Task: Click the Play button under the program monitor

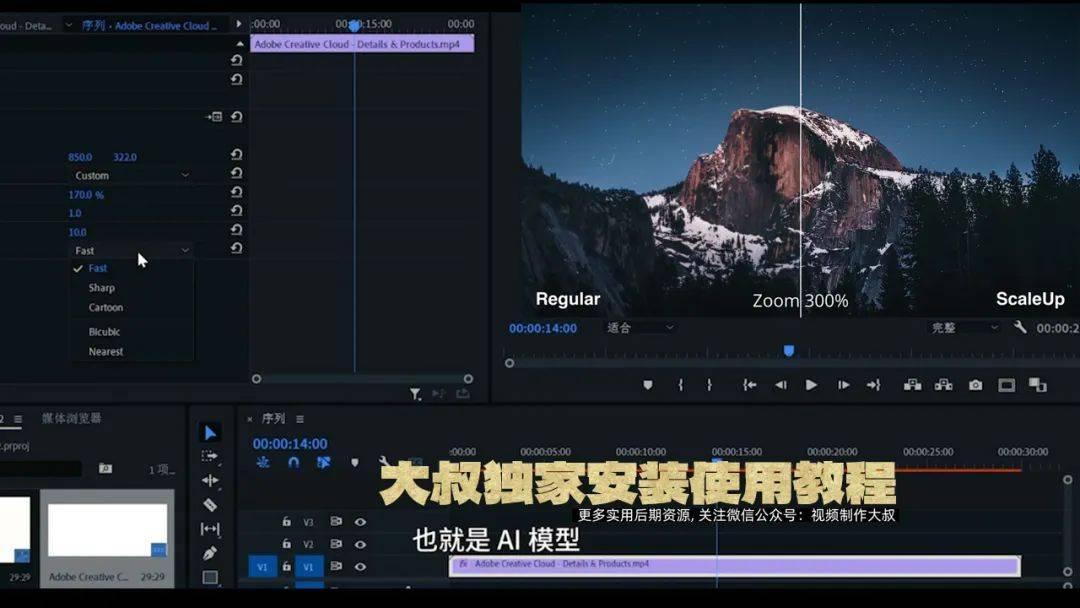Action: [811, 385]
